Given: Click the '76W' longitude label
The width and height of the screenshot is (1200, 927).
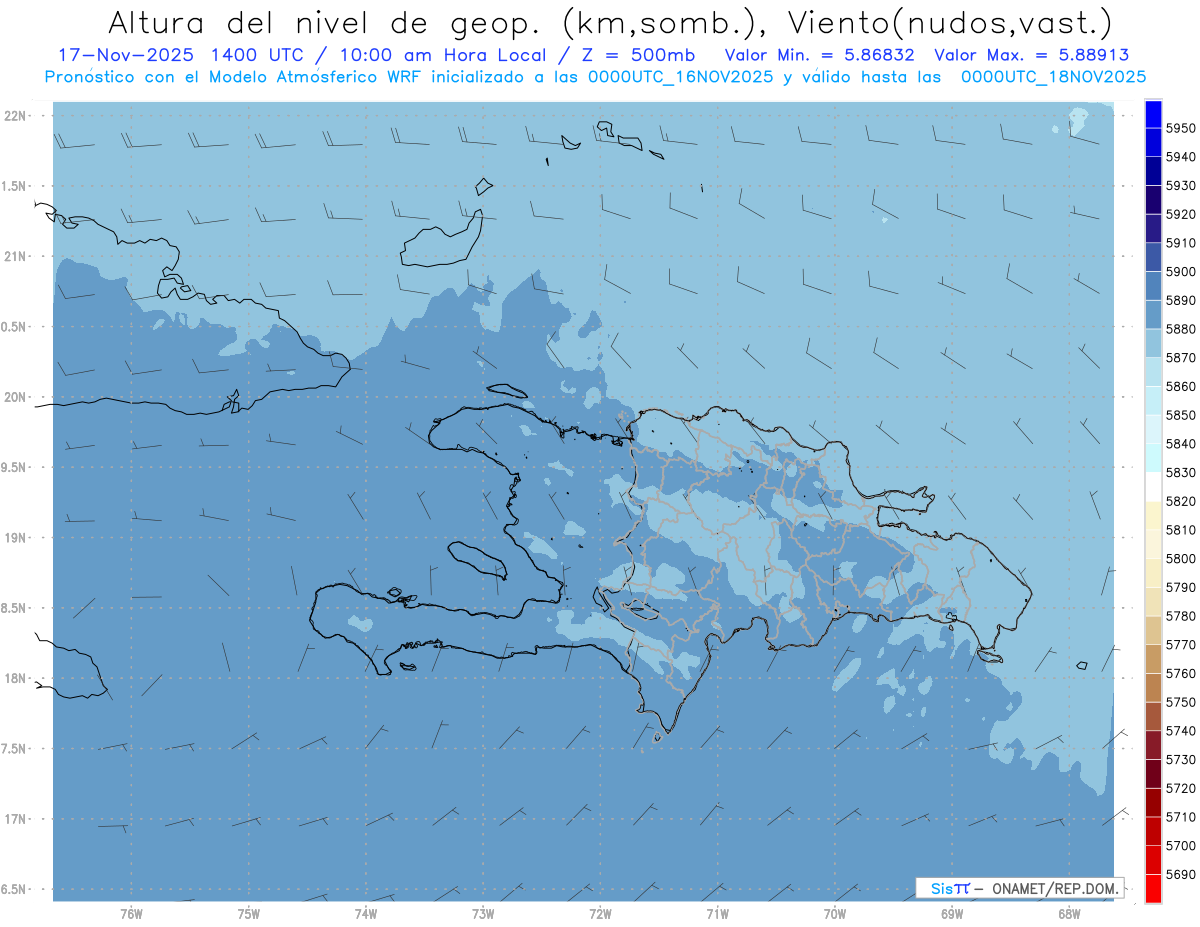Looking at the screenshot, I should (131, 913).
